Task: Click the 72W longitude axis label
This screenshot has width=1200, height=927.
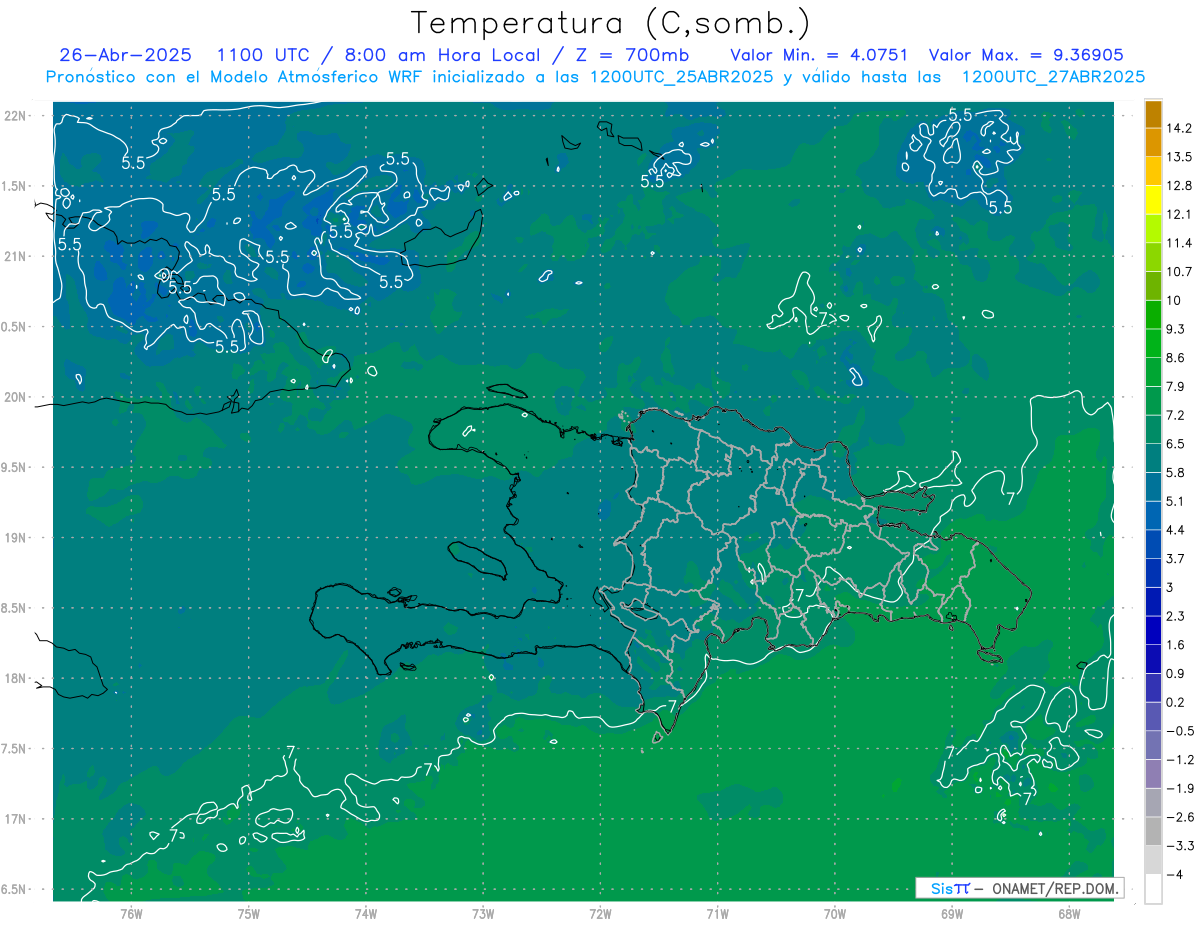Action: click(600, 913)
